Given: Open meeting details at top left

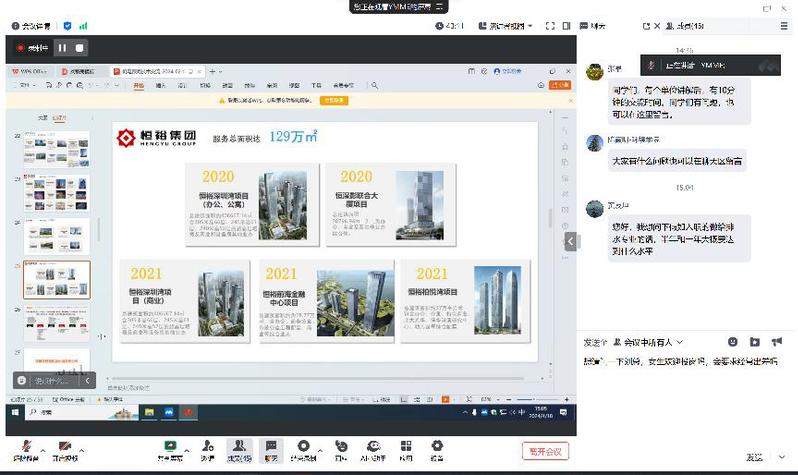Looking at the screenshot, I should tap(31, 26).
